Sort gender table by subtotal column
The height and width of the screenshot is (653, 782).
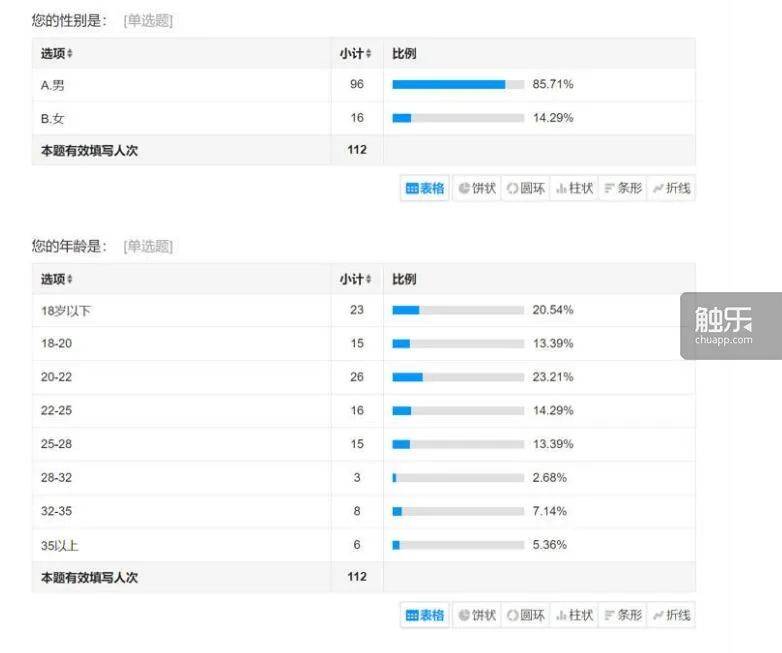click(x=356, y=53)
